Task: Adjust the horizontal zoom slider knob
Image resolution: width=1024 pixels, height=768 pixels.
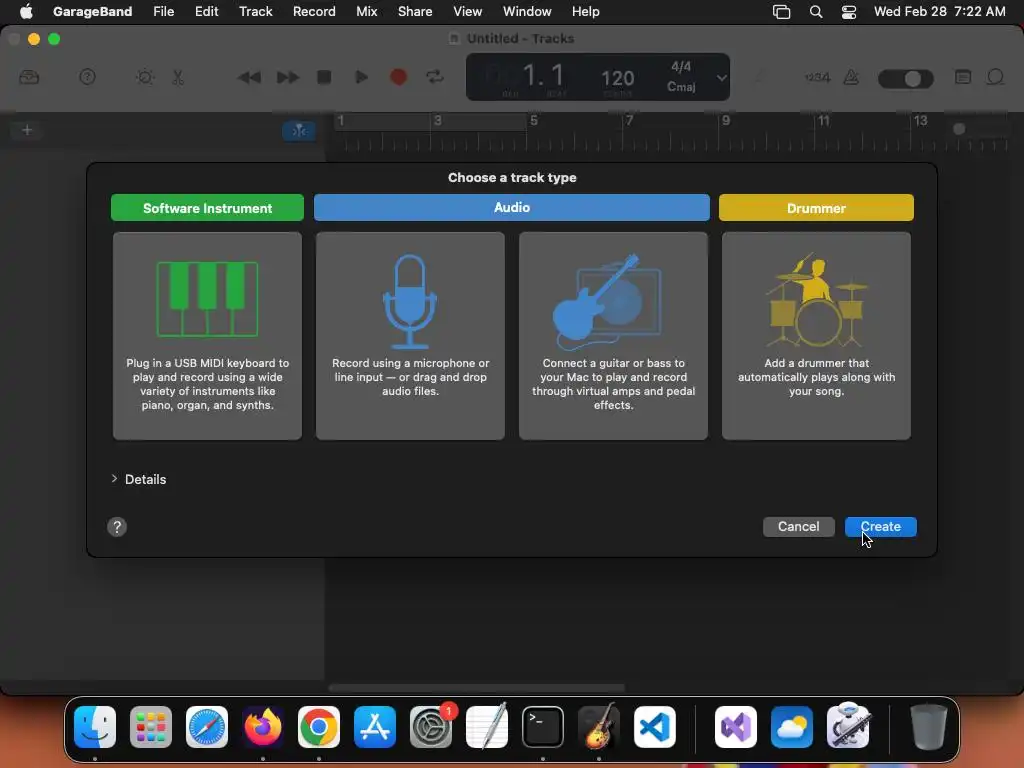Action: pos(959,129)
